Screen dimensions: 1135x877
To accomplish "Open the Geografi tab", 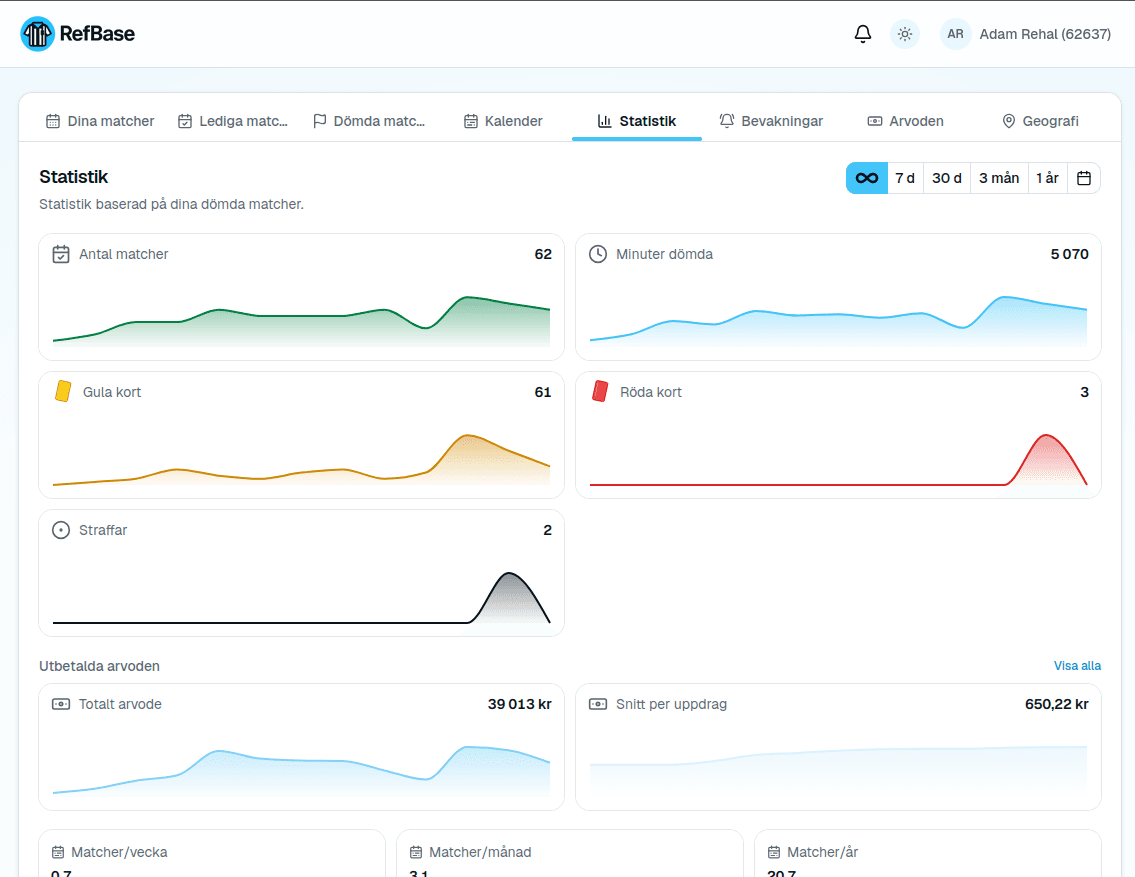I will point(1040,121).
